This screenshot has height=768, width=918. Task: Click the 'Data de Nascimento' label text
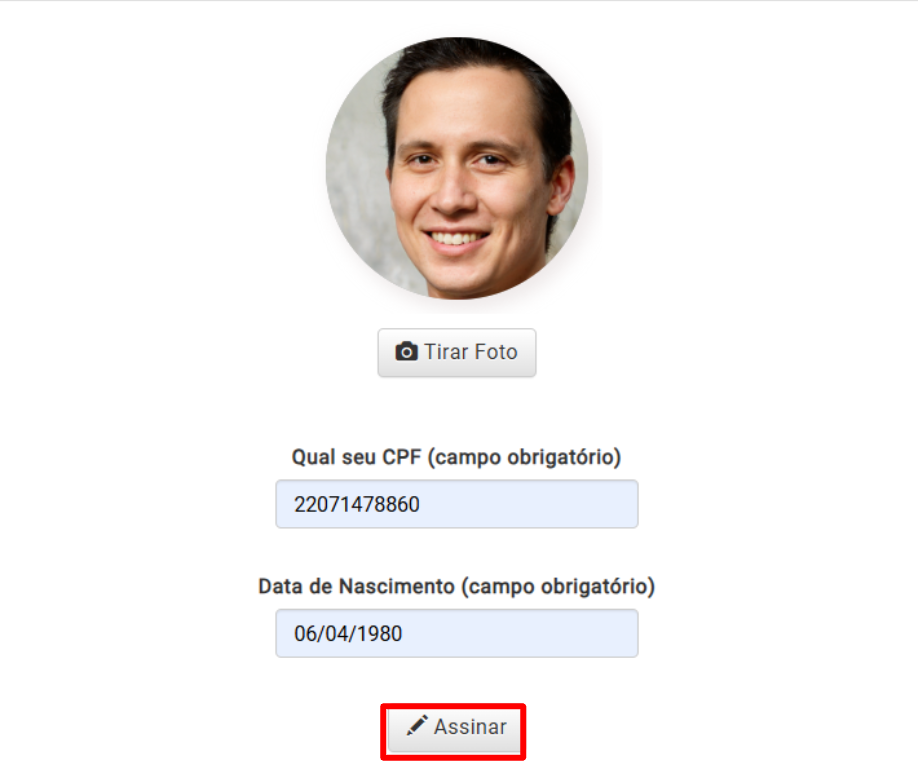pos(356,587)
